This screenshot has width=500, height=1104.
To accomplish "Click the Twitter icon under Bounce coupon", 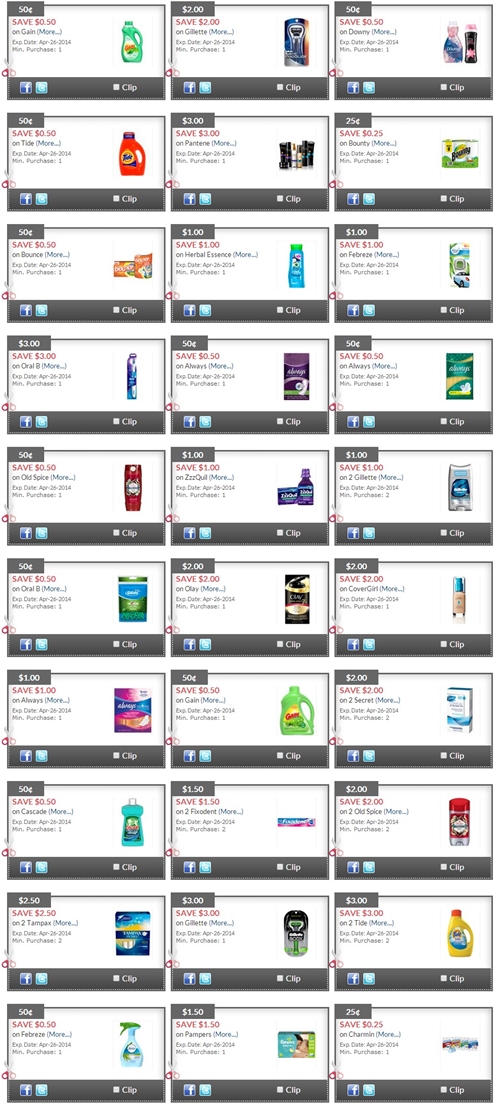I will tap(42, 310).
